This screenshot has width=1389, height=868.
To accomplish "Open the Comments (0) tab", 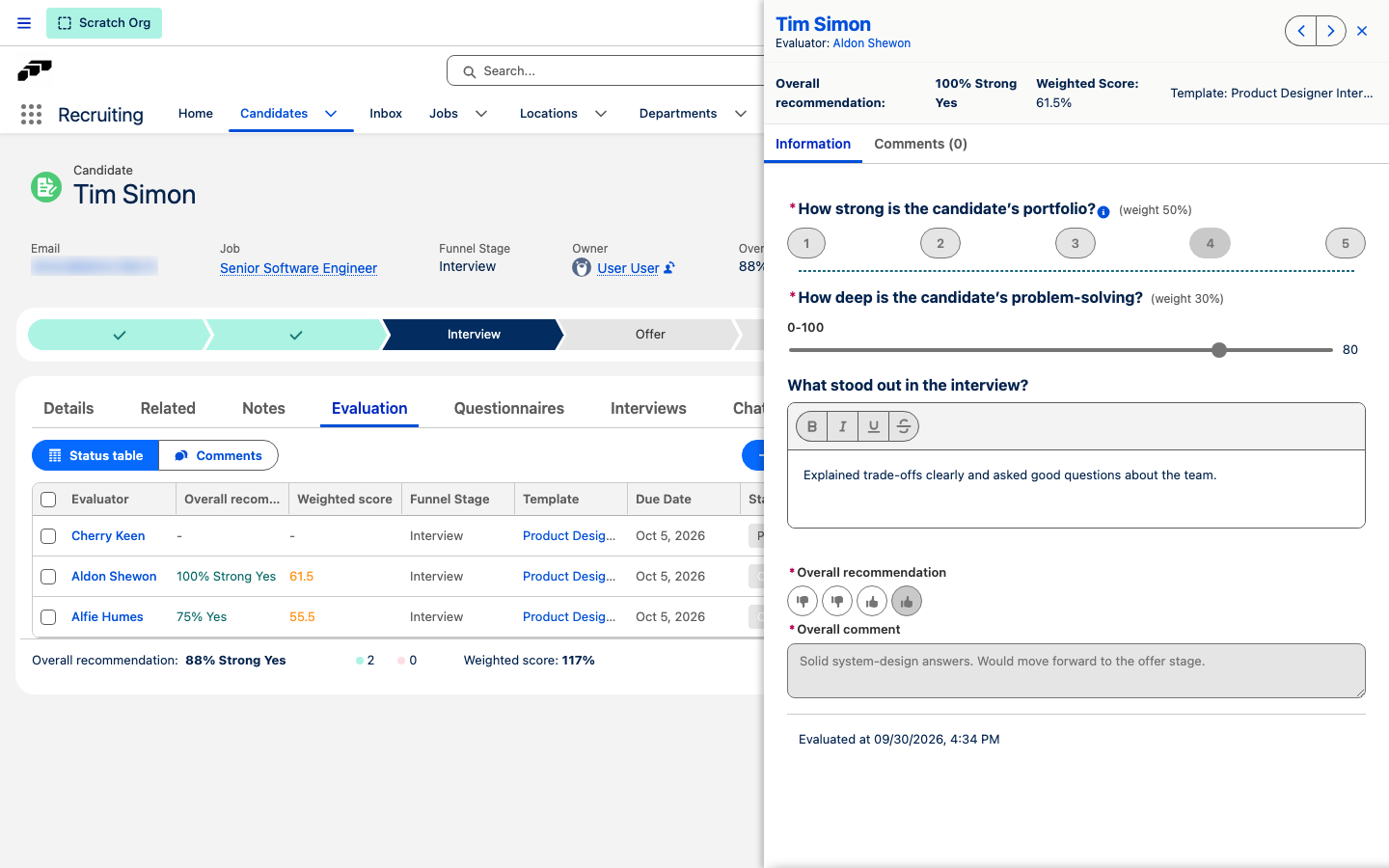I will click(x=920, y=144).
